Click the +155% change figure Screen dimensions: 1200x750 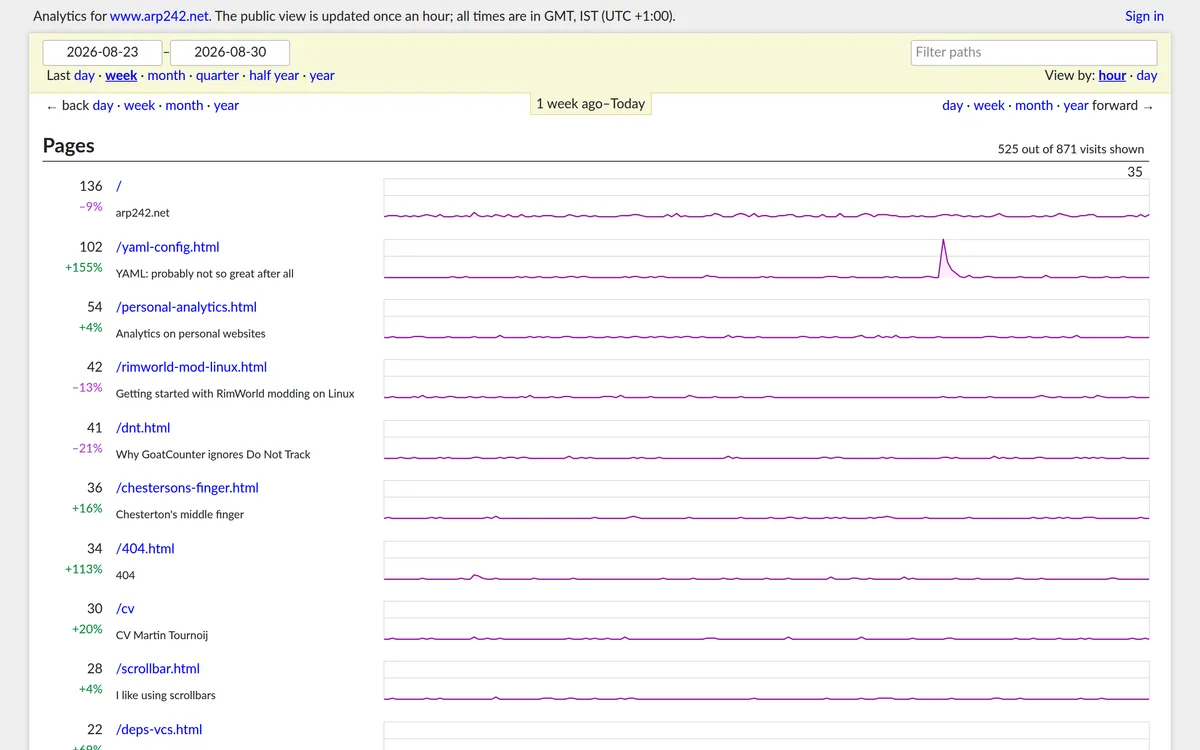coord(84,267)
